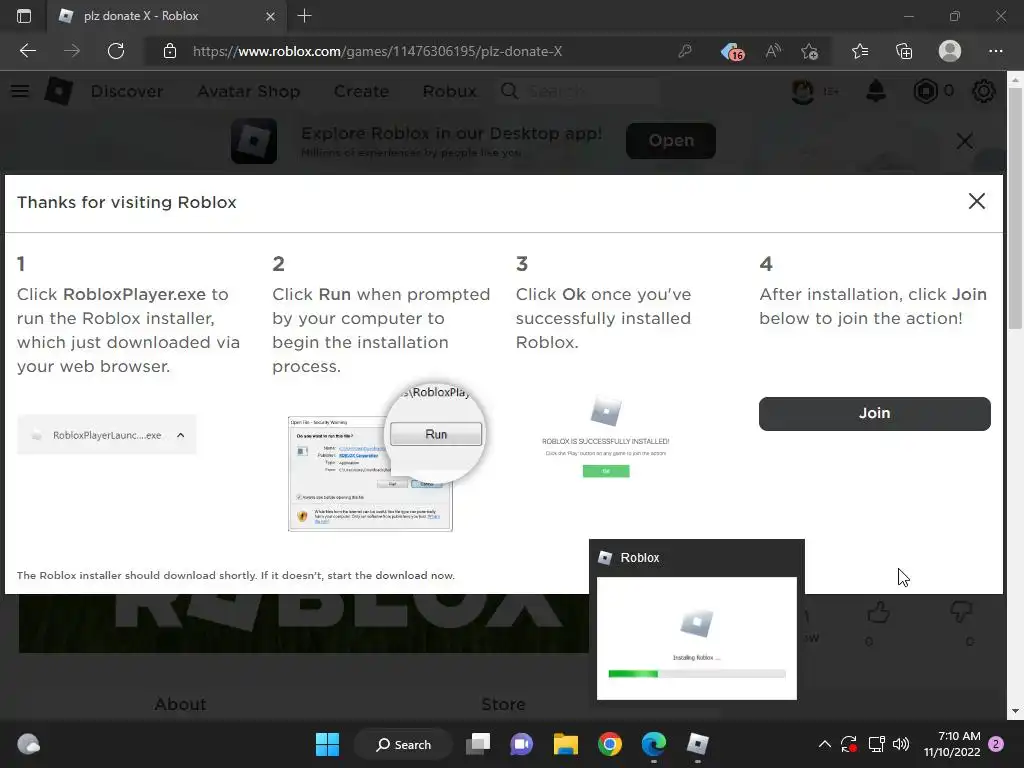Open the Roblox avatar profile icon
This screenshot has height=768, width=1024.
click(803, 91)
